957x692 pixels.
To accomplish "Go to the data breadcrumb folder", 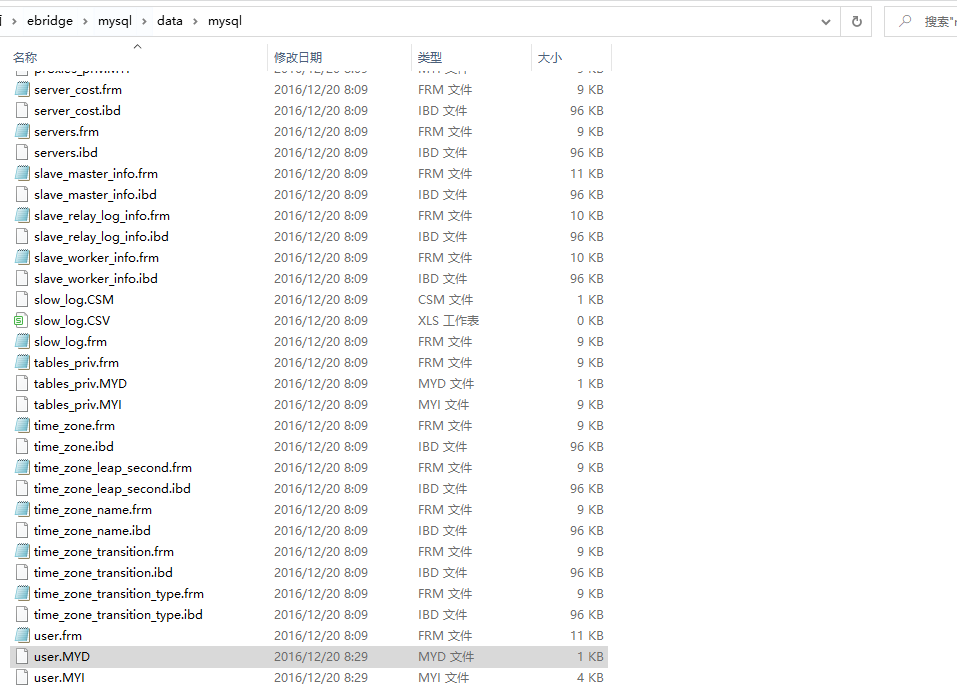I will click(170, 21).
